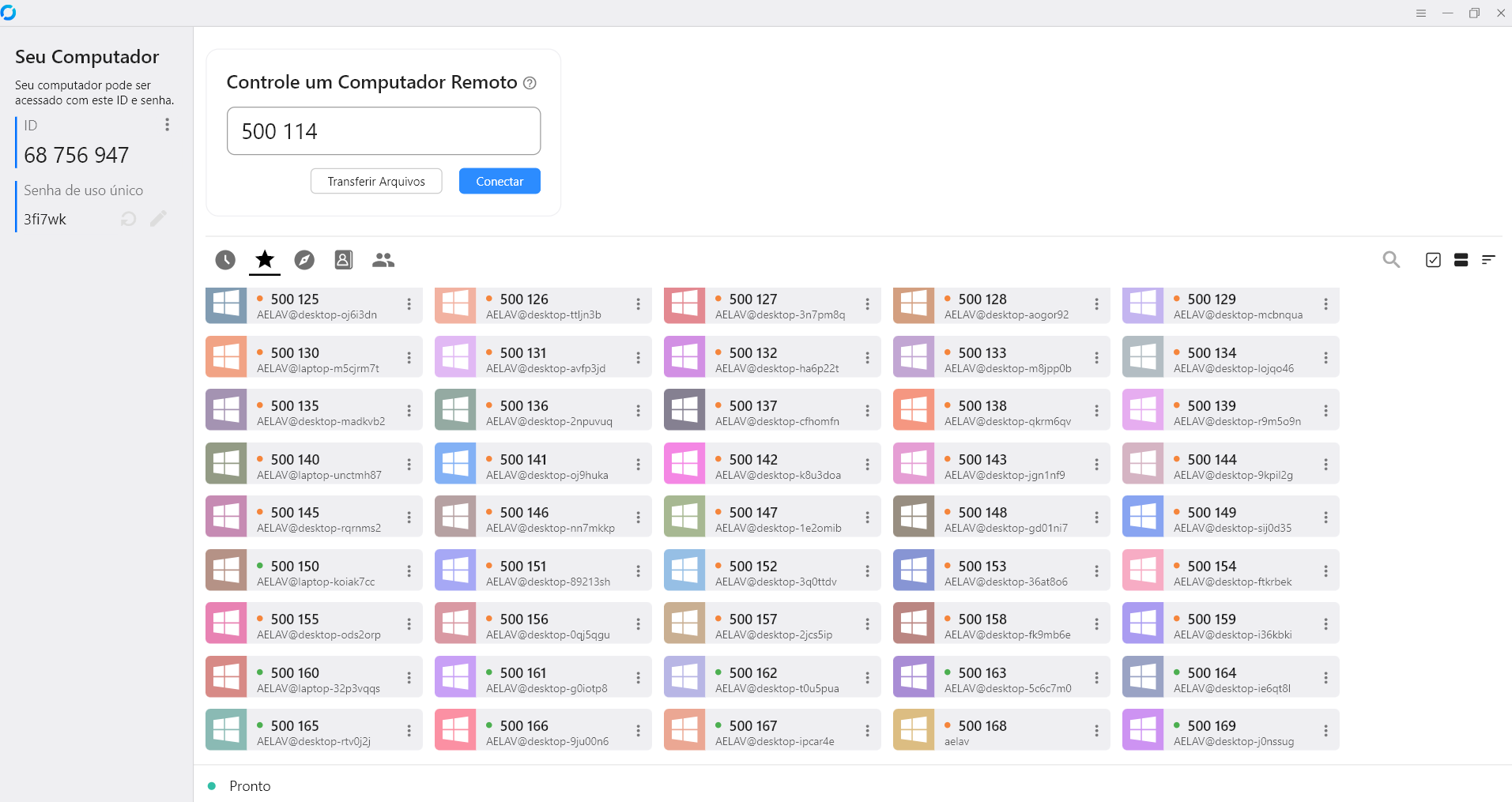
Task: Edit the one-time password with pencil icon
Action: coord(158,219)
